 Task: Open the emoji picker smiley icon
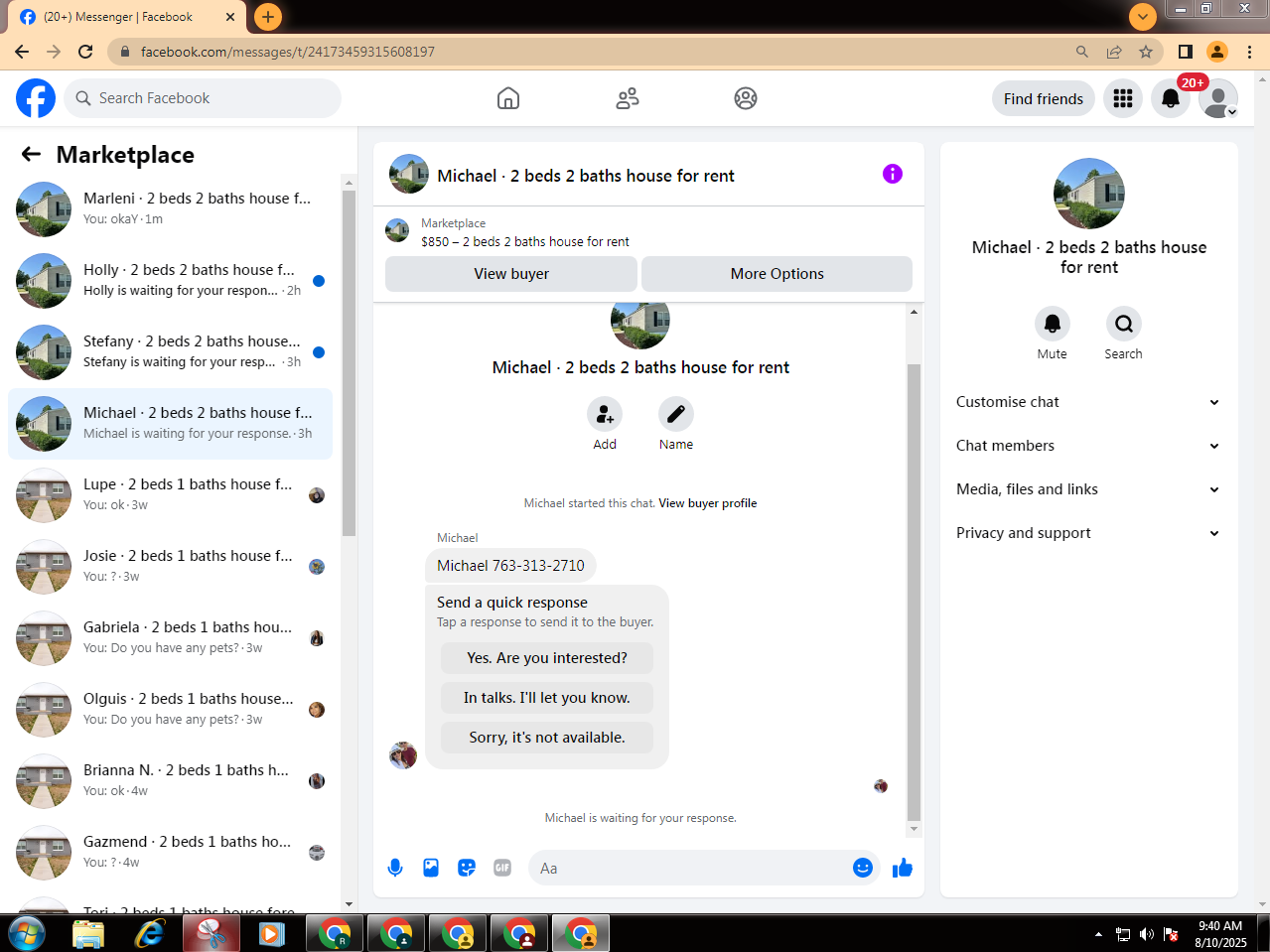[863, 868]
